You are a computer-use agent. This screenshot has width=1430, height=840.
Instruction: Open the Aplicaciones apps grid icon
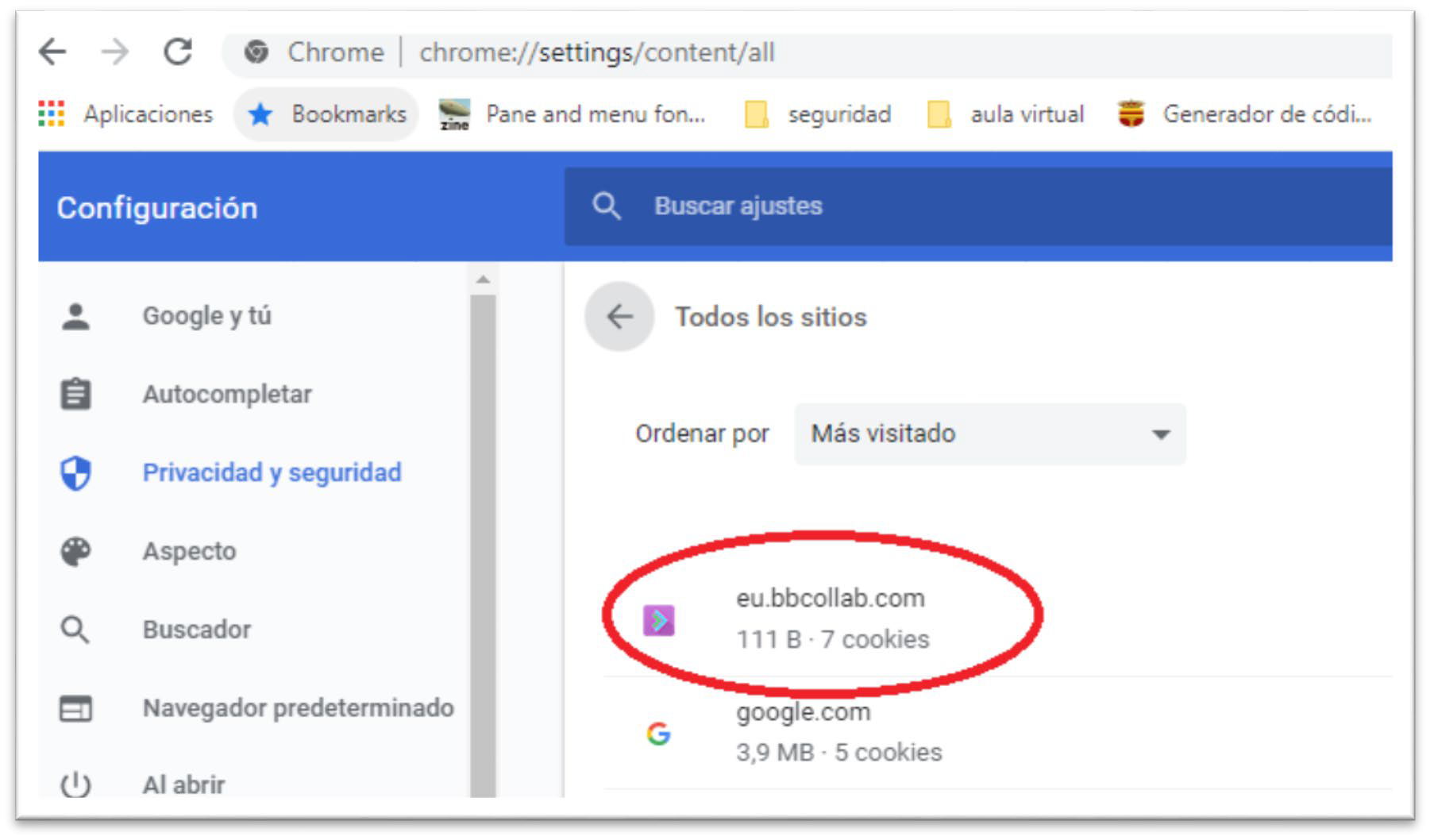pyautogui.click(x=52, y=114)
